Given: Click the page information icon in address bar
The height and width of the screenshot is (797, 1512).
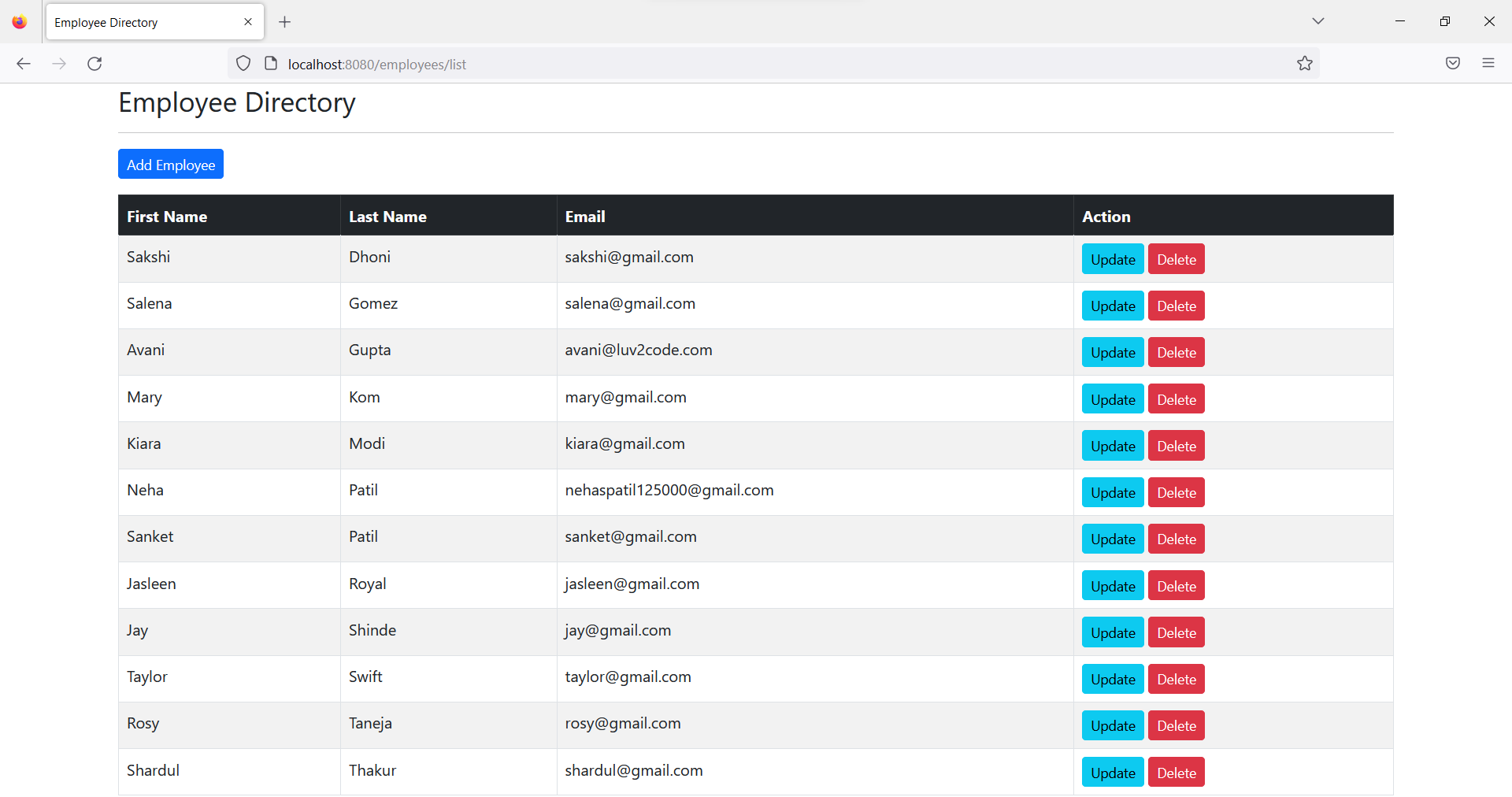Looking at the screenshot, I should 271,63.
